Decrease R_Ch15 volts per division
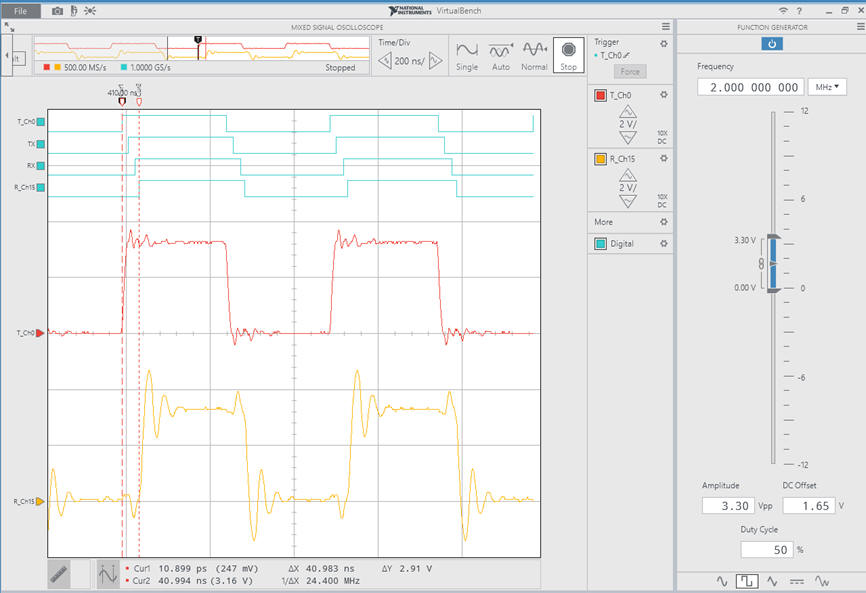 click(627, 201)
